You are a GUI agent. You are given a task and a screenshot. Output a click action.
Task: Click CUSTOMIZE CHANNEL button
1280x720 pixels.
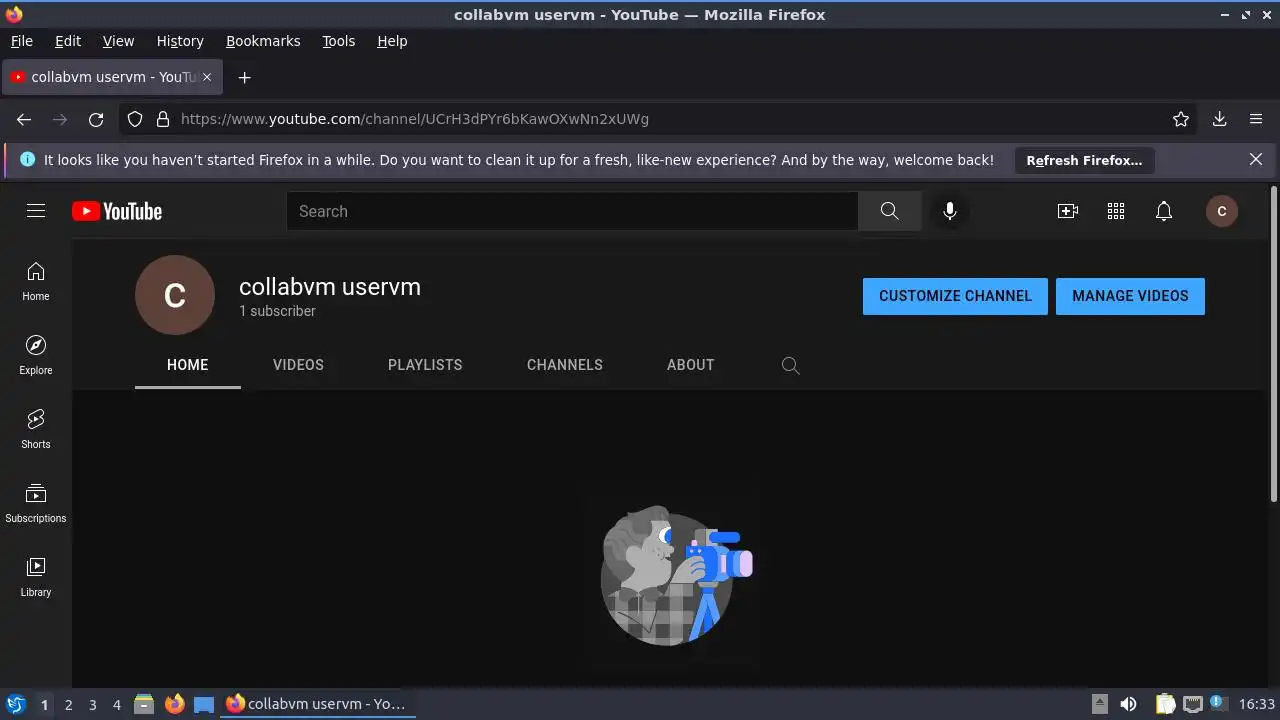(x=955, y=296)
